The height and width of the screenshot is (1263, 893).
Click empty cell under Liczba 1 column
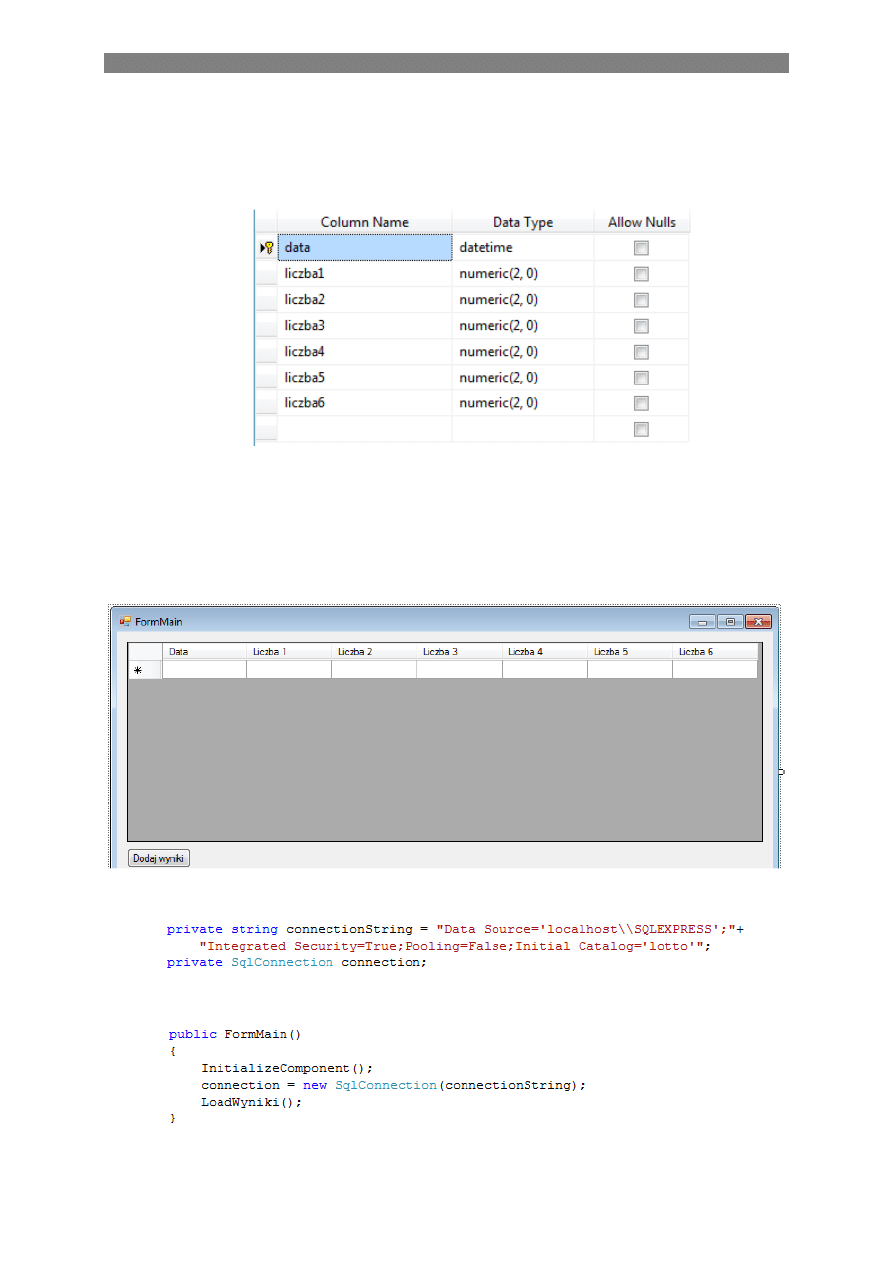[x=288, y=670]
